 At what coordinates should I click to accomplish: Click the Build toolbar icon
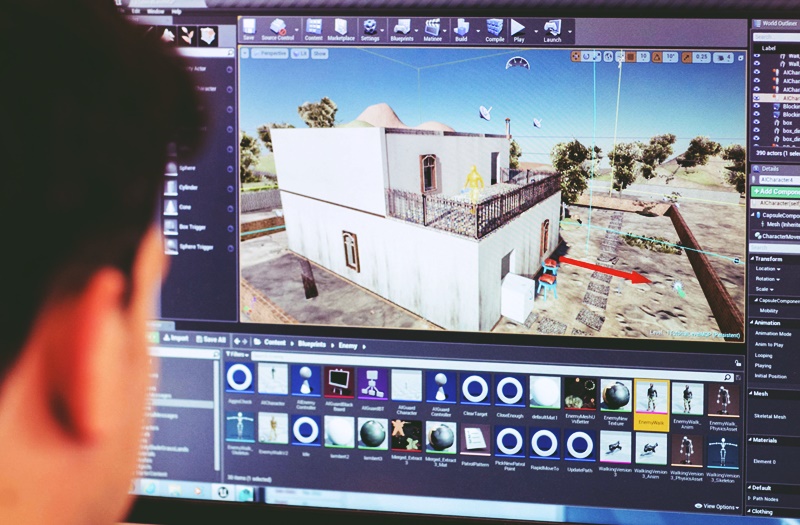[461, 30]
